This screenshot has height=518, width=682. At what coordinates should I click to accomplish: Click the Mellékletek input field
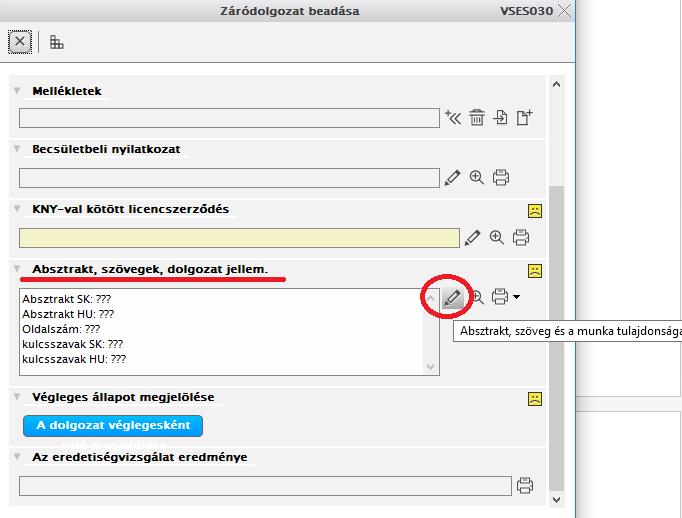click(x=229, y=118)
